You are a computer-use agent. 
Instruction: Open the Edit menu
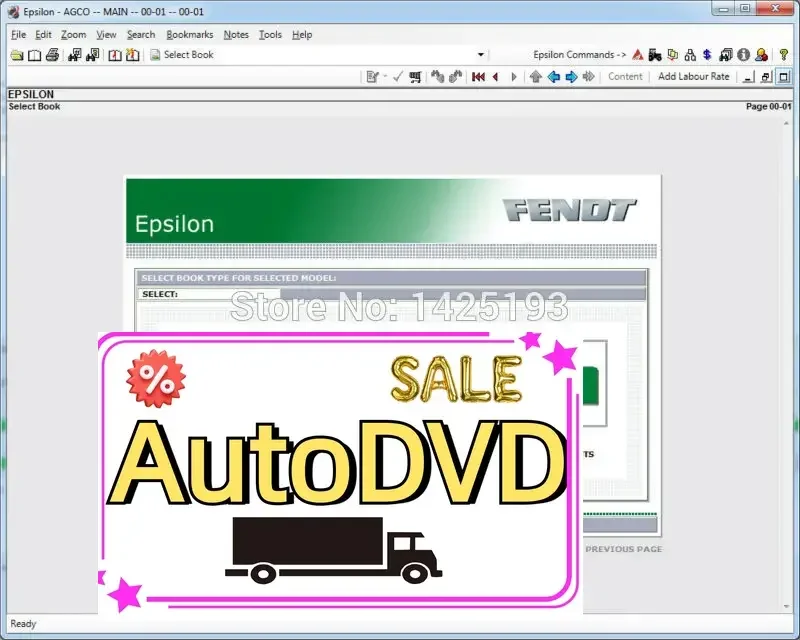coord(43,35)
